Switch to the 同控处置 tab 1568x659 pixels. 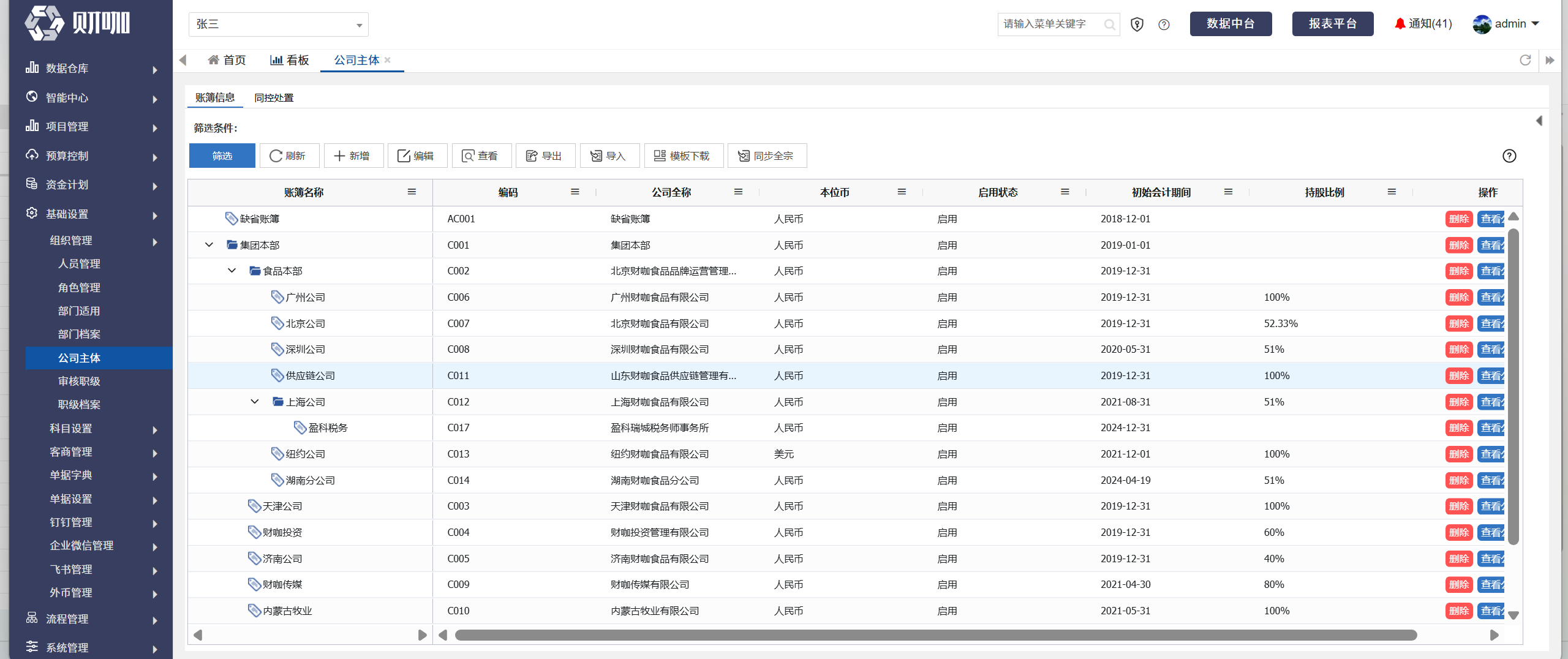click(274, 98)
